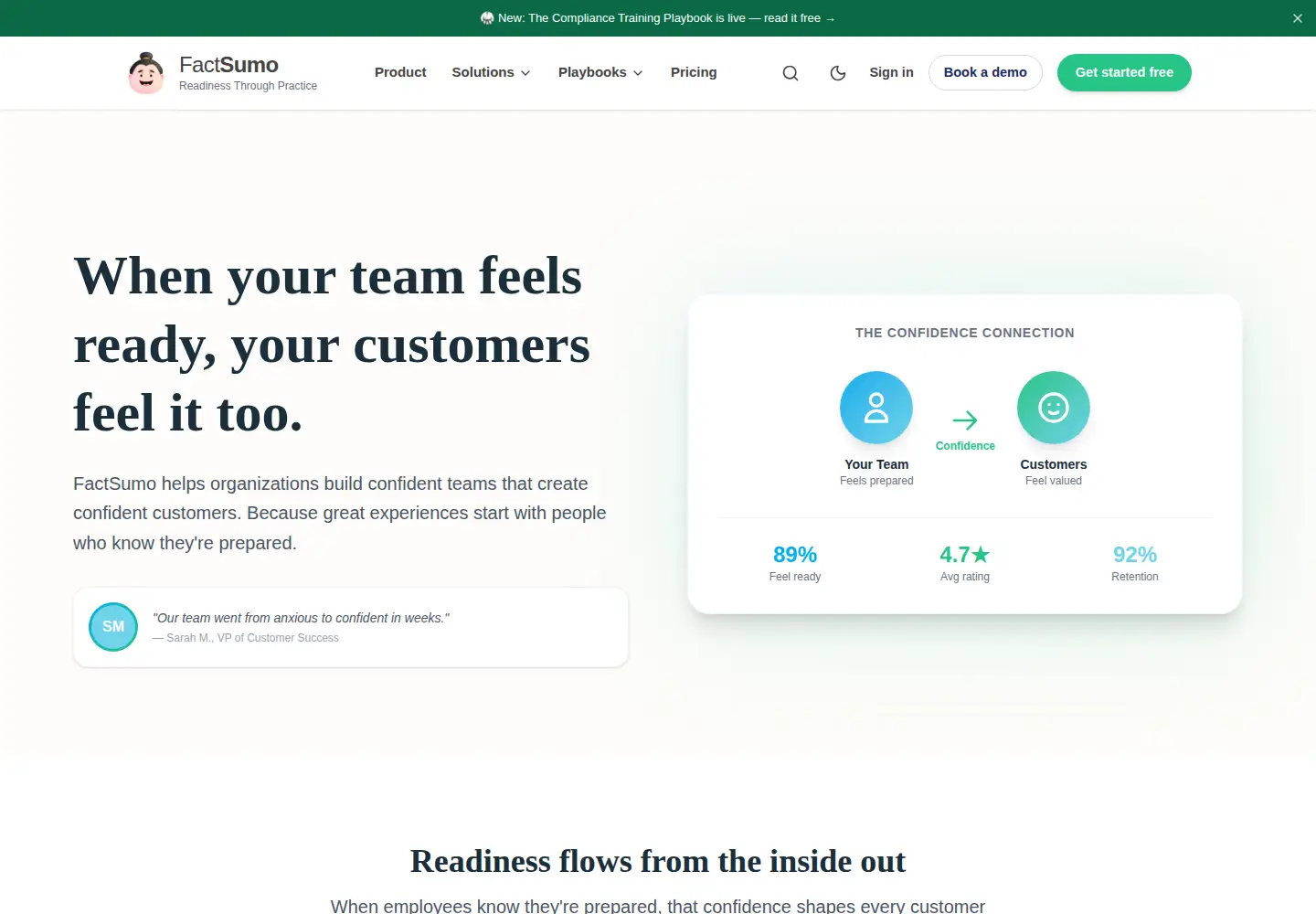Toggle dark mode with moon icon

[x=838, y=73]
